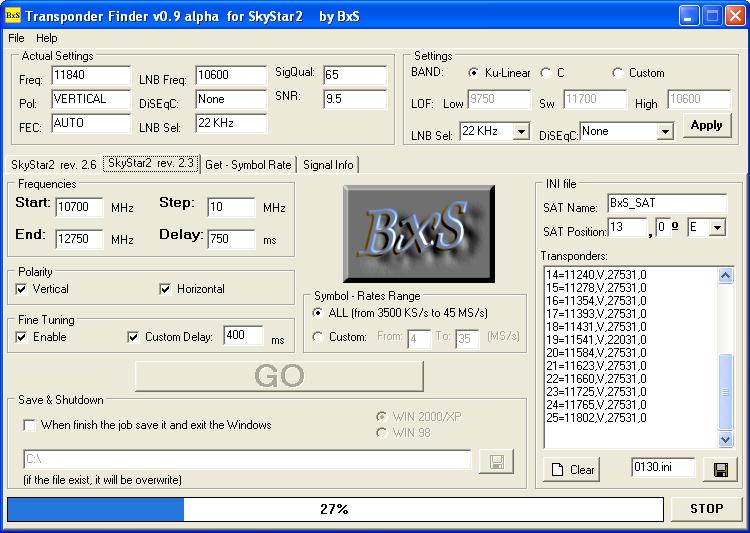Click the Custom To symbol rate field
This screenshot has height=533, width=750.
point(467,339)
